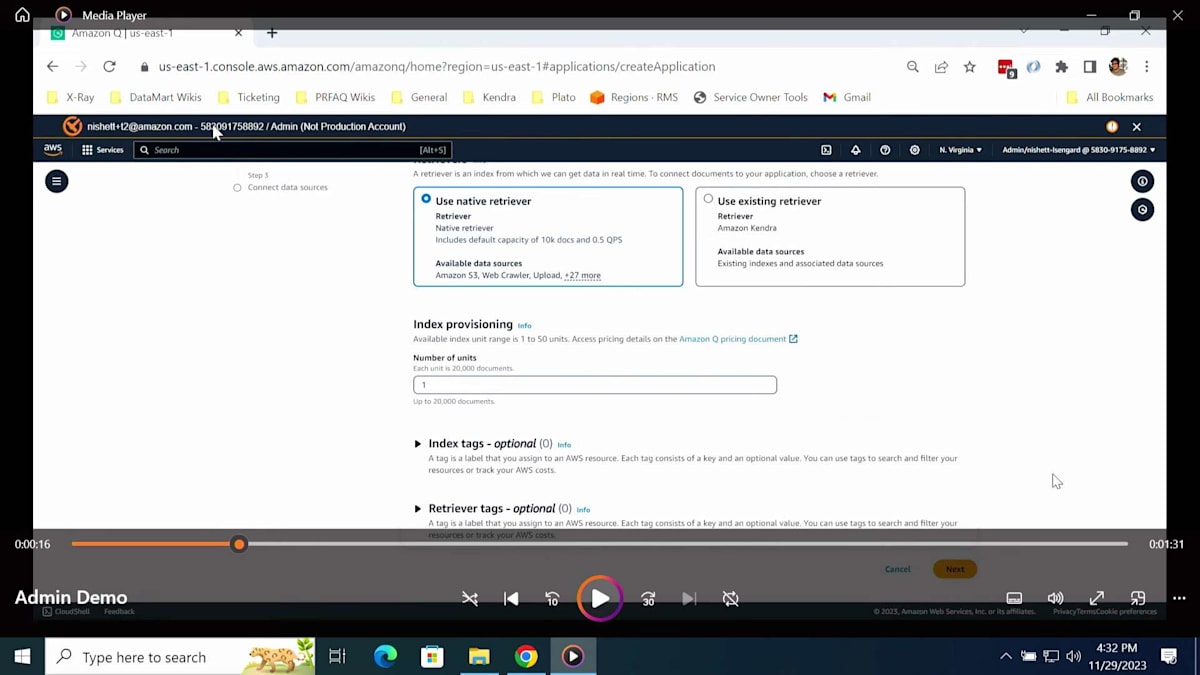Open Windows Start menu
The width and height of the screenshot is (1200, 675).
[22, 657]
